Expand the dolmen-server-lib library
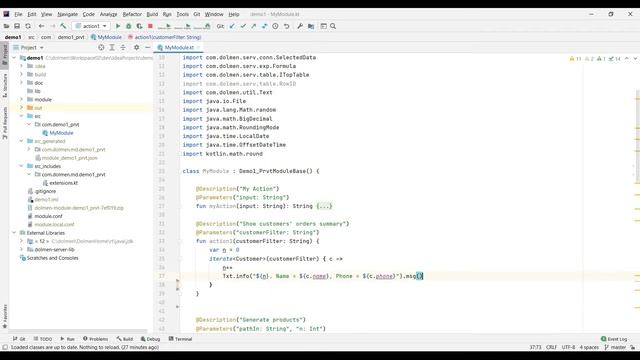This screenshot has width=640, height=360. (22, 249)
